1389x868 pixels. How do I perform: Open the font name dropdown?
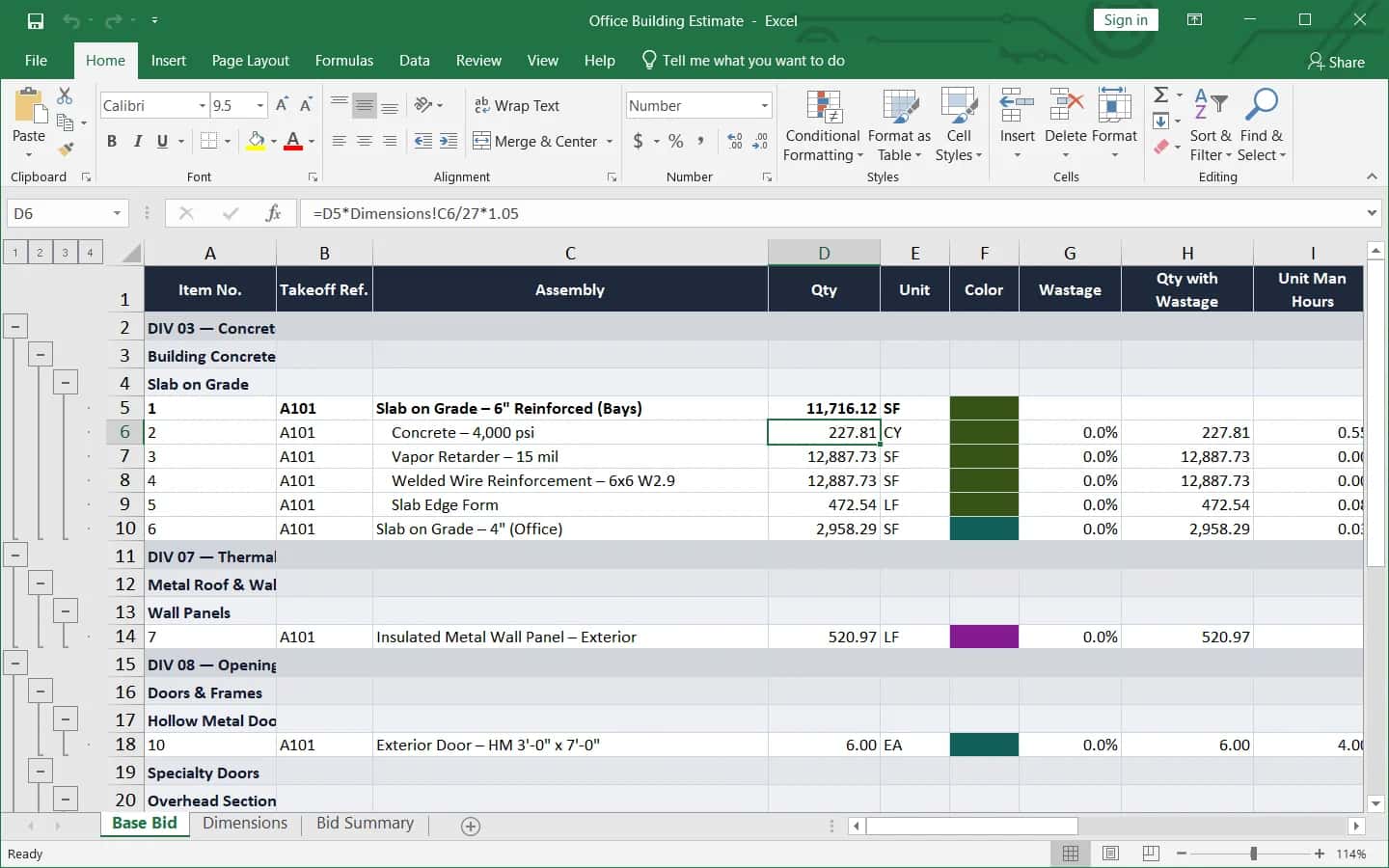point(203,105)
